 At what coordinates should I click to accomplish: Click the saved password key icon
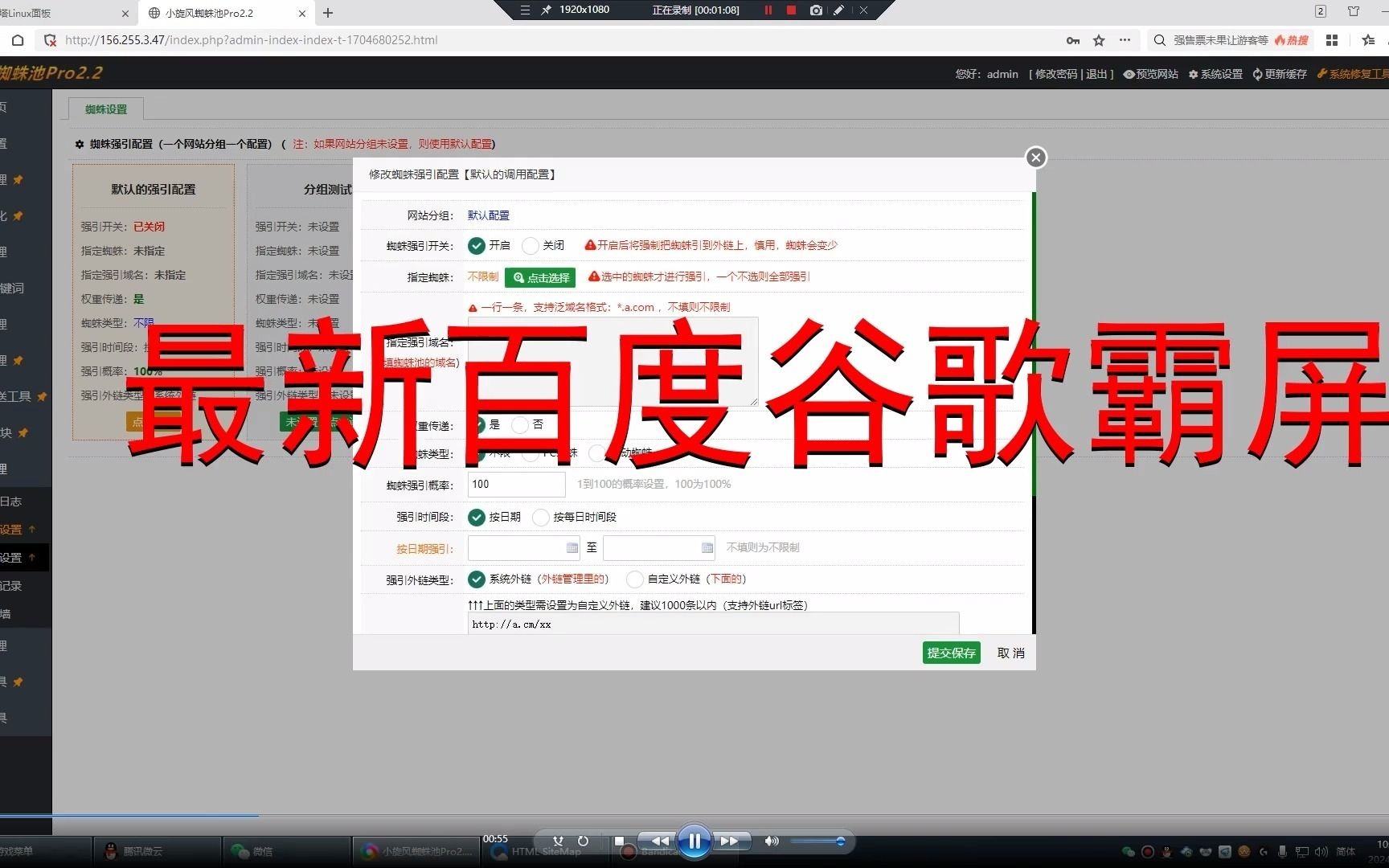[1072, 40]
